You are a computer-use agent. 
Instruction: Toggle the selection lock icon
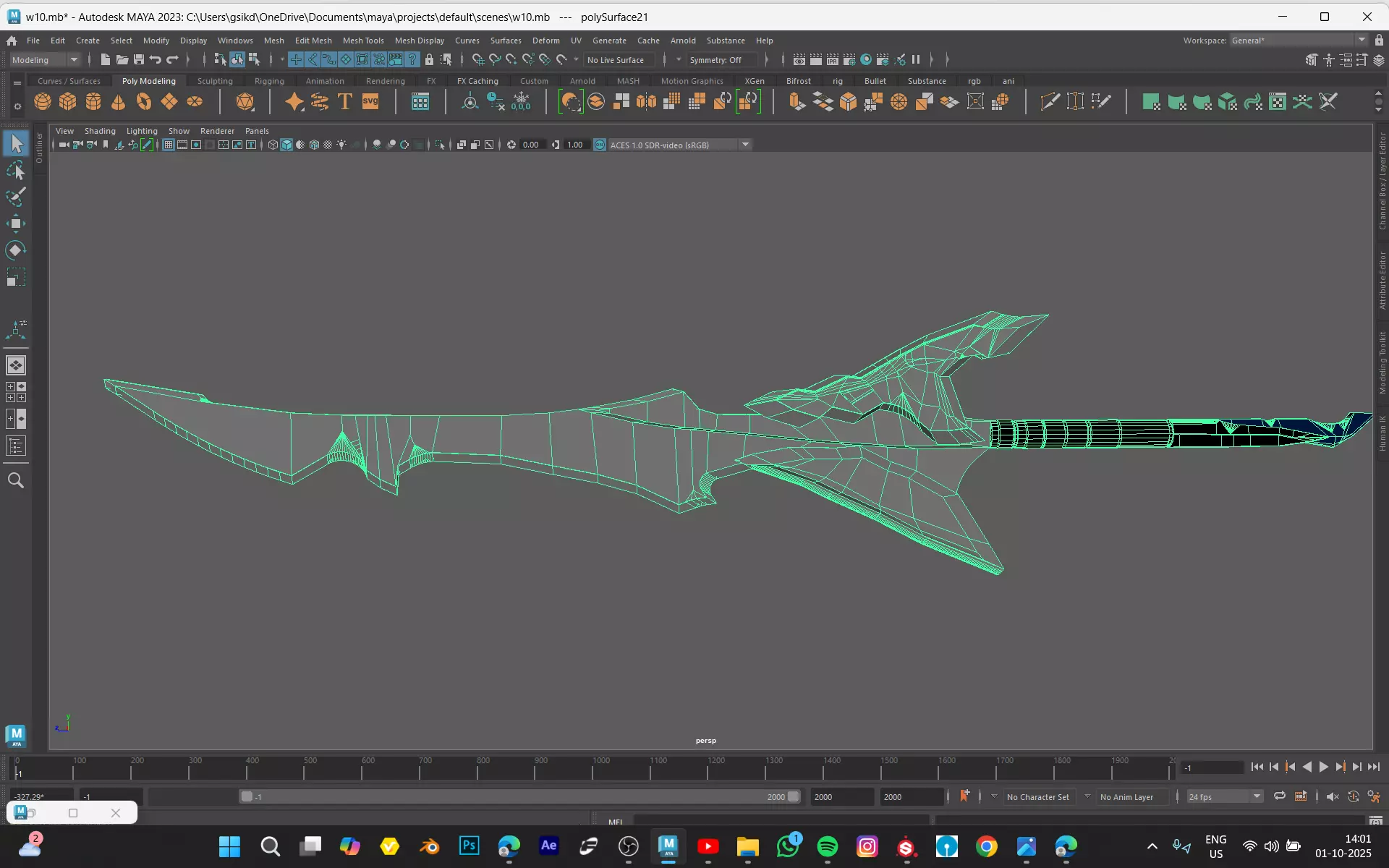429,60
